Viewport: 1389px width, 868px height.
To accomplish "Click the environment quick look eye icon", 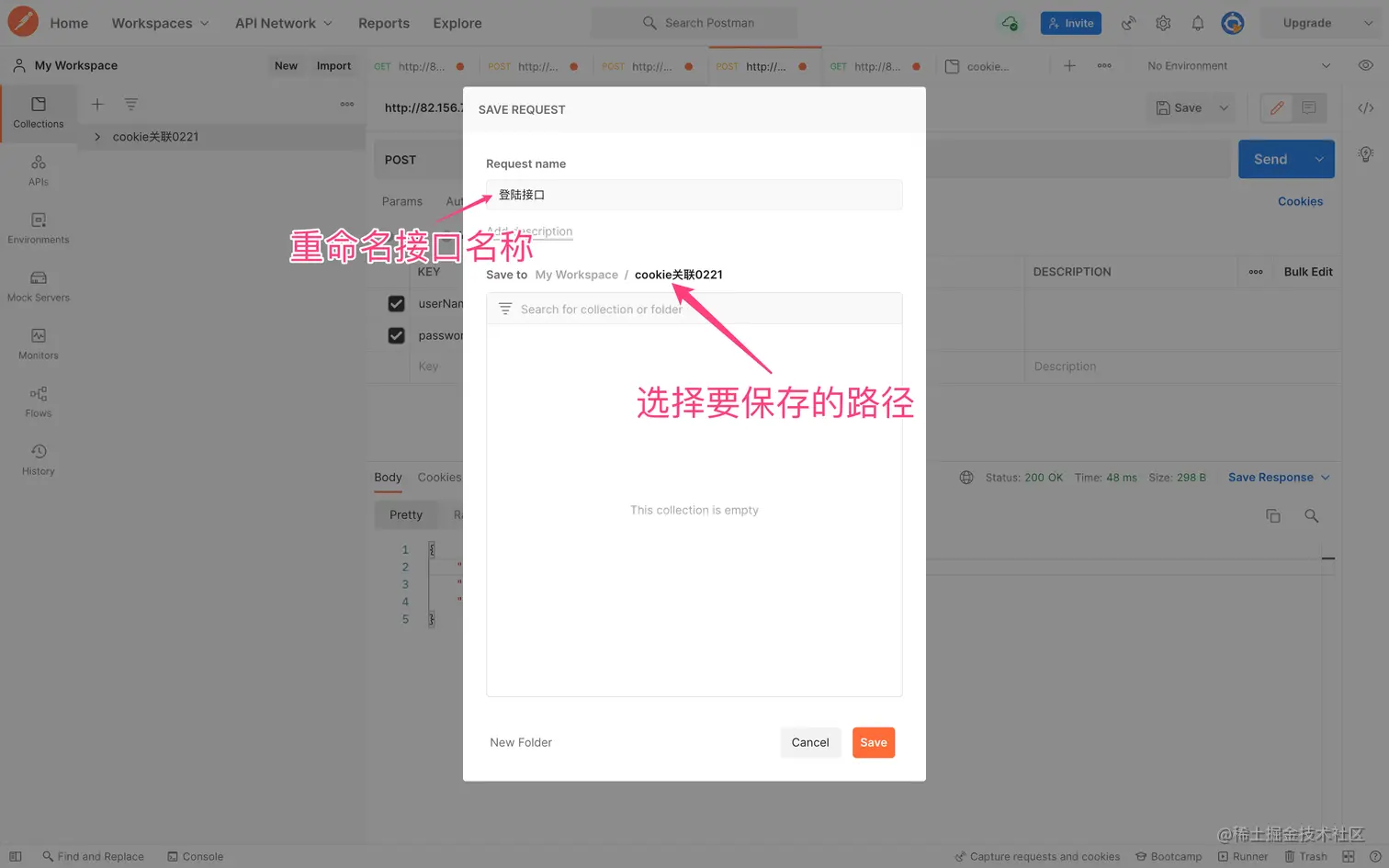I will [1366, 66].
